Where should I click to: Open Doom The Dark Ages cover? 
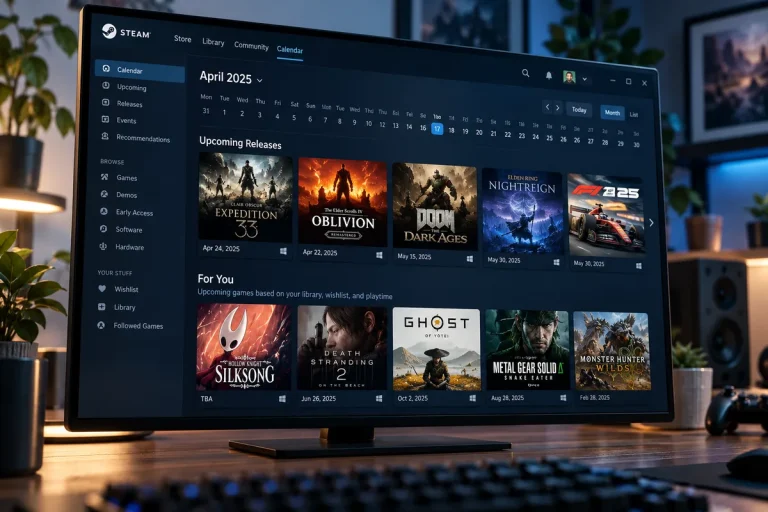point(434,207)
